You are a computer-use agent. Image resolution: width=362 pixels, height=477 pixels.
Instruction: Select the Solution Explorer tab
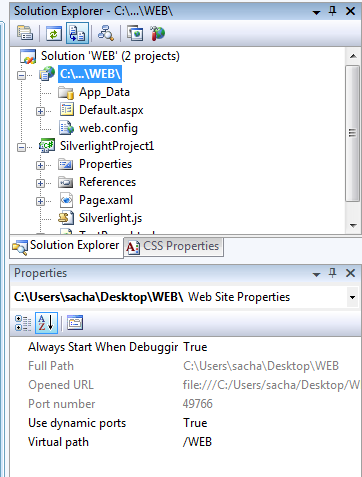pos(66,246)
